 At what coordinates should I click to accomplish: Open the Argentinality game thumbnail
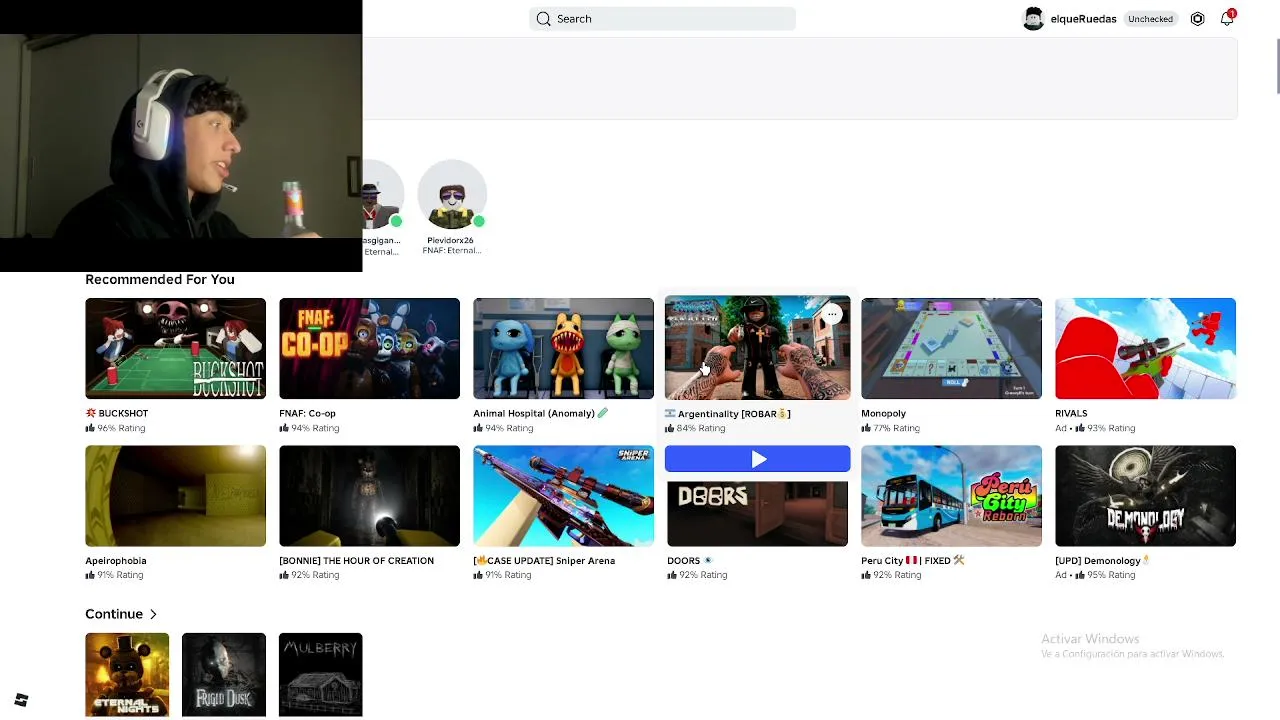tap(757, 348)
